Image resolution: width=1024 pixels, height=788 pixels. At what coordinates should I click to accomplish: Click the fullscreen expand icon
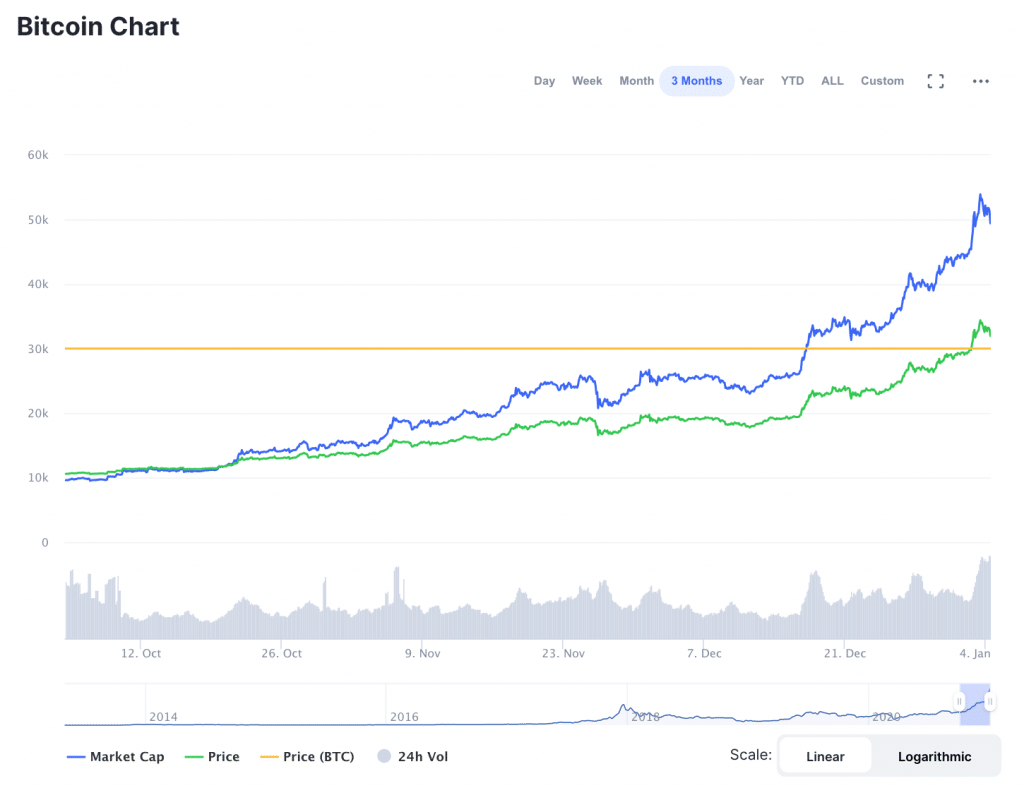coord(935,81)
